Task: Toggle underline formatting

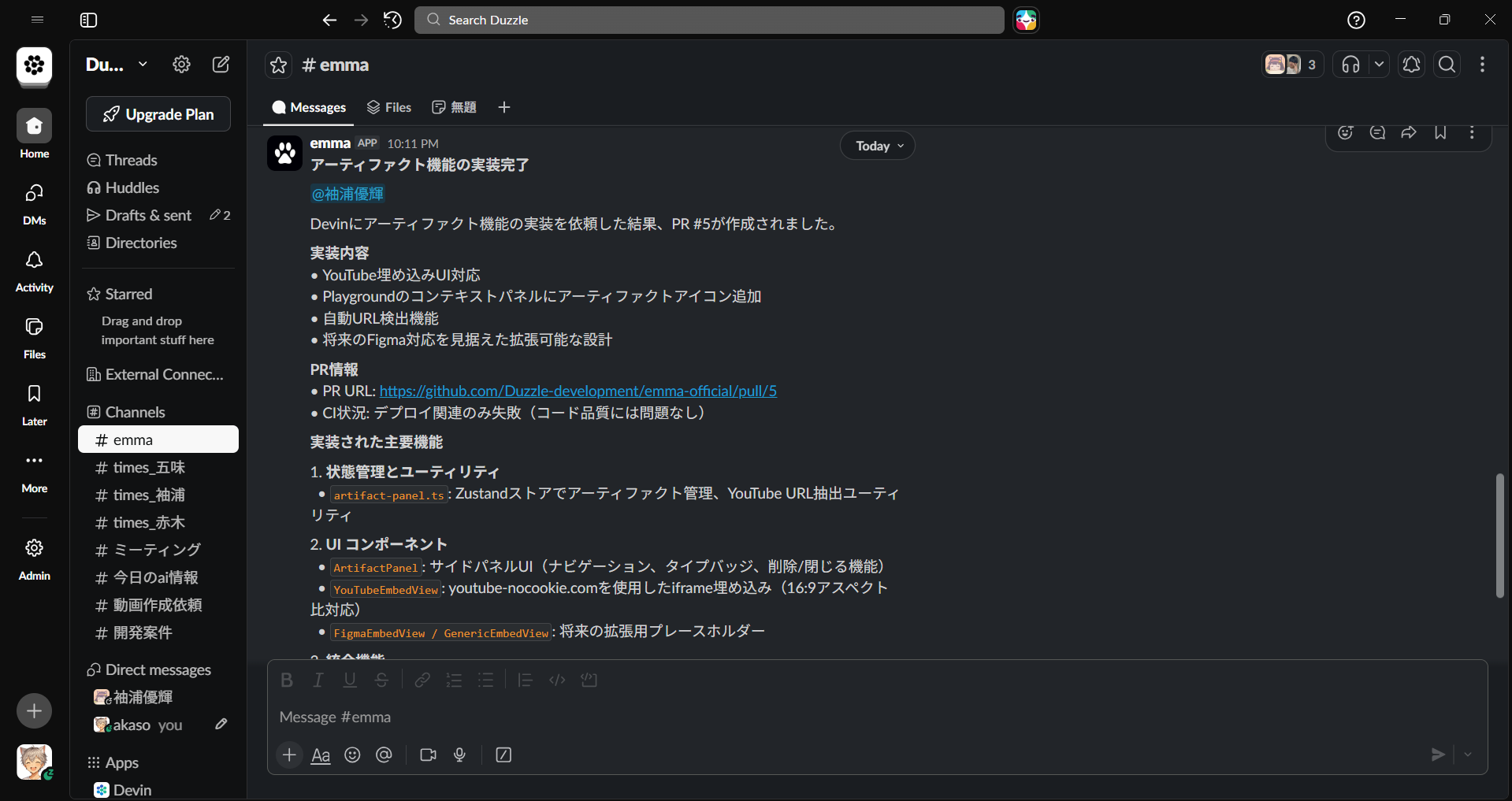Action: coord(350,680)
